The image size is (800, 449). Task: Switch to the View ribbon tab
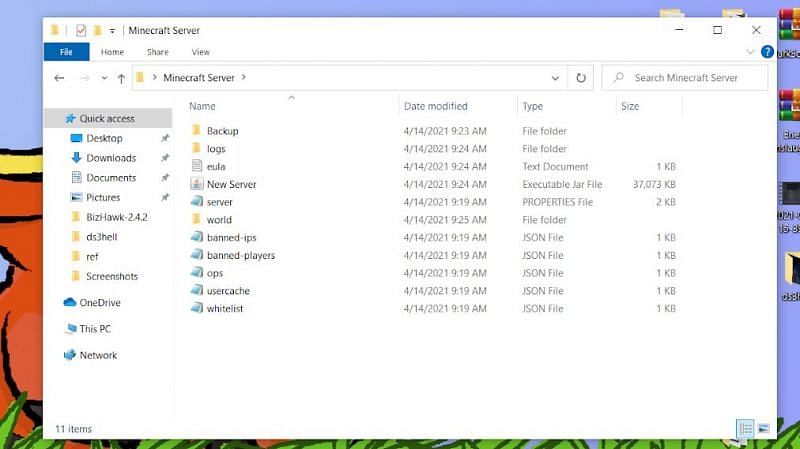point(200,52)
